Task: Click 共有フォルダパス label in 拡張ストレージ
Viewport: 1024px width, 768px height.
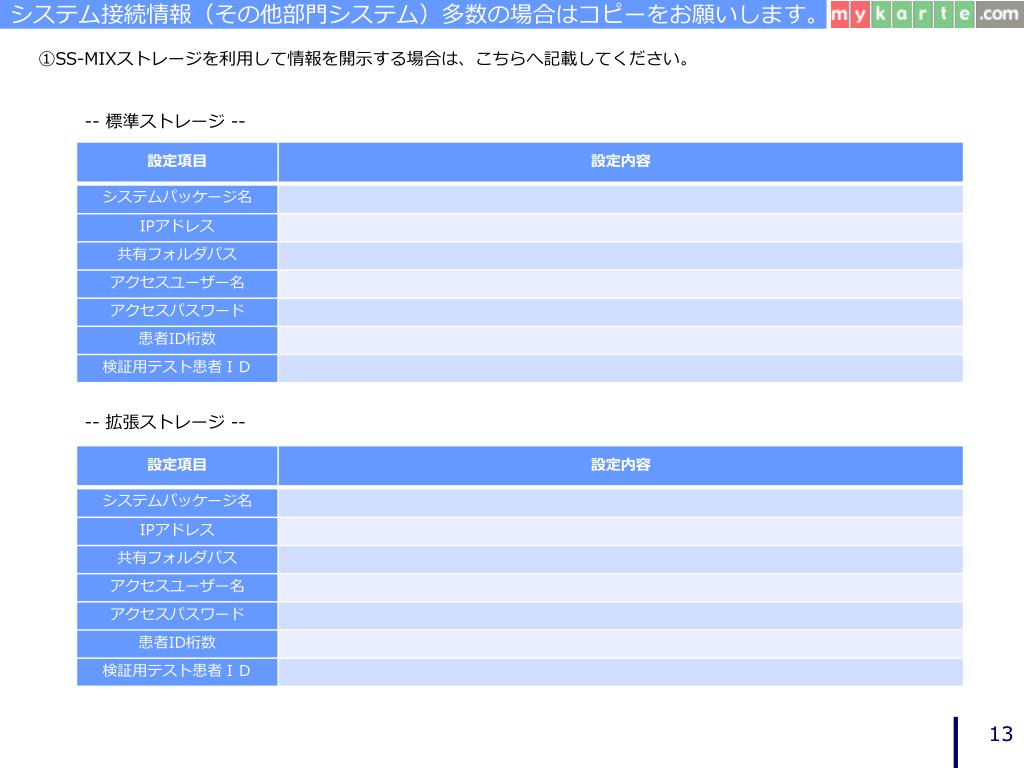Action: pos(177,559)
